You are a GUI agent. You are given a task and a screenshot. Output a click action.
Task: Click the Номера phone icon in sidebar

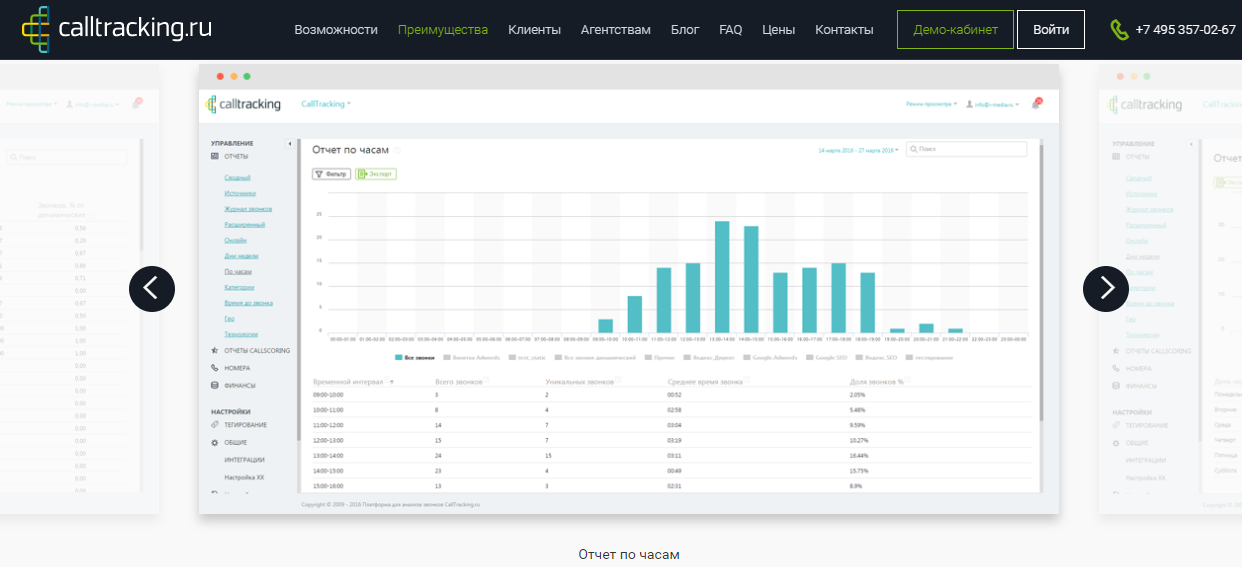[x=215, y=368]
